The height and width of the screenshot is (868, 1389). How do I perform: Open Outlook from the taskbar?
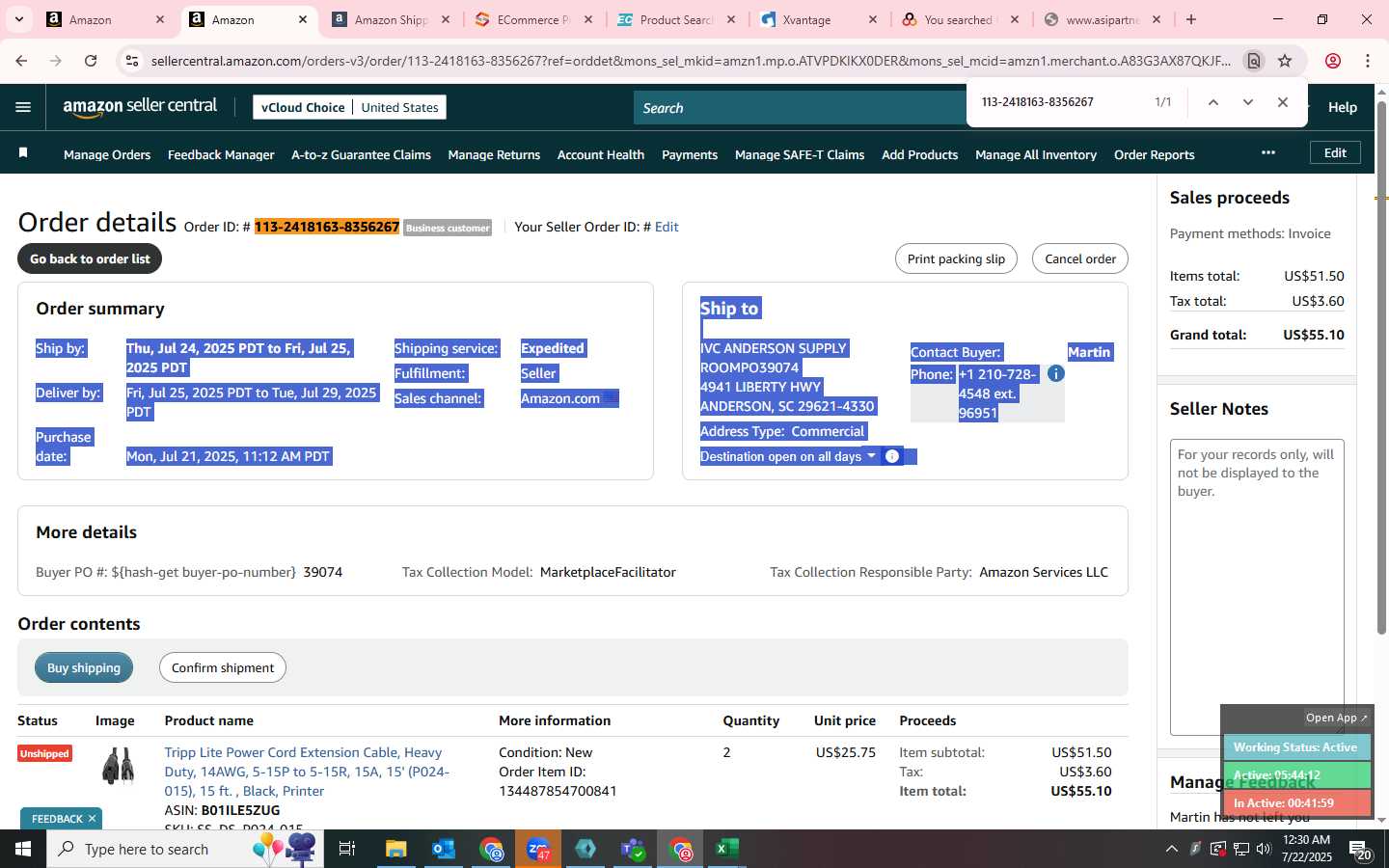pyautogui.click(x=444, y=849)
